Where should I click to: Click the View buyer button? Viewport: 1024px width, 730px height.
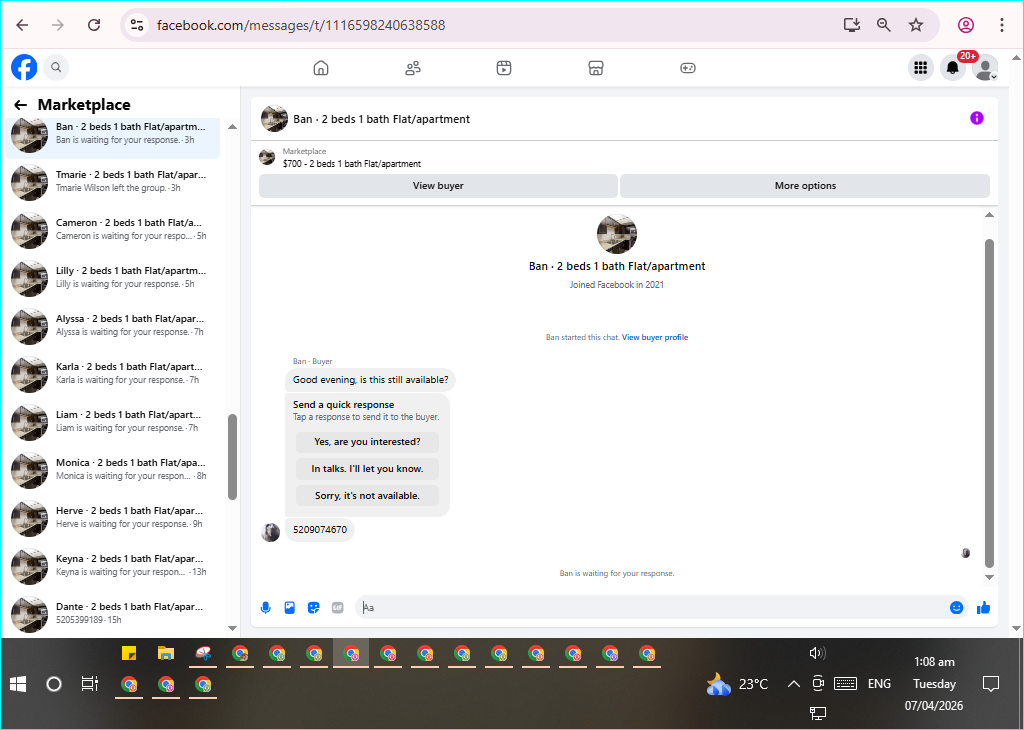click(438, 185)
